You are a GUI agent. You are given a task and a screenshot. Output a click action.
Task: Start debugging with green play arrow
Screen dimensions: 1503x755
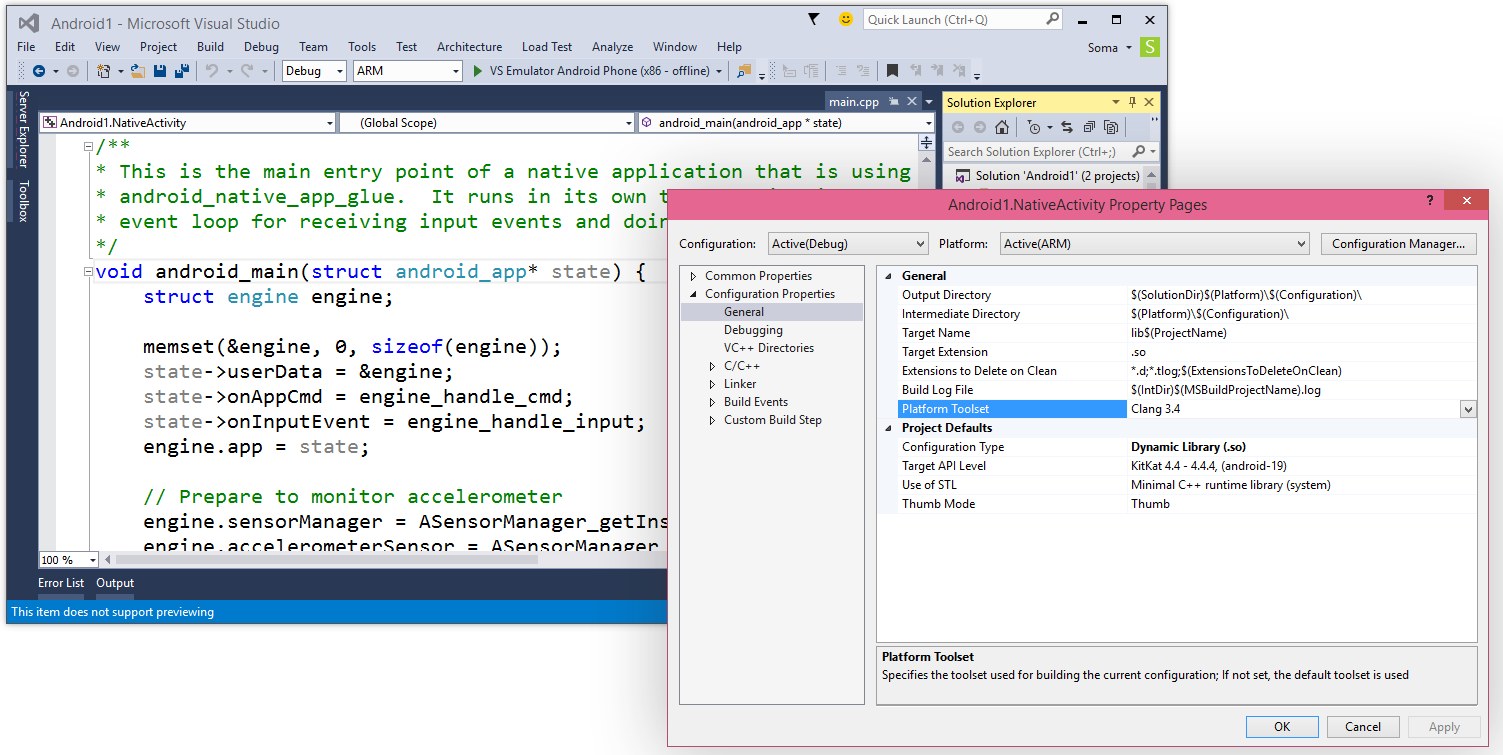click(x=478, y=71)
